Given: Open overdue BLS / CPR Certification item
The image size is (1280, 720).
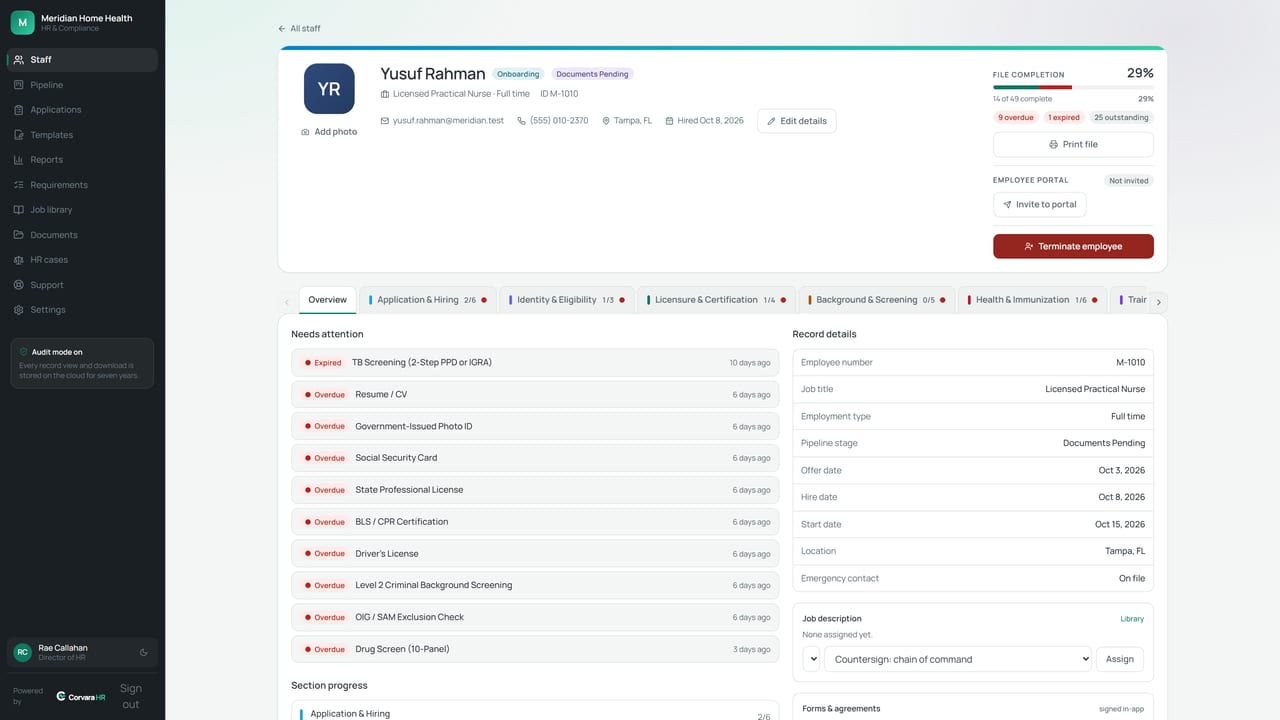Looking at the screenshot, I should 535,522.
